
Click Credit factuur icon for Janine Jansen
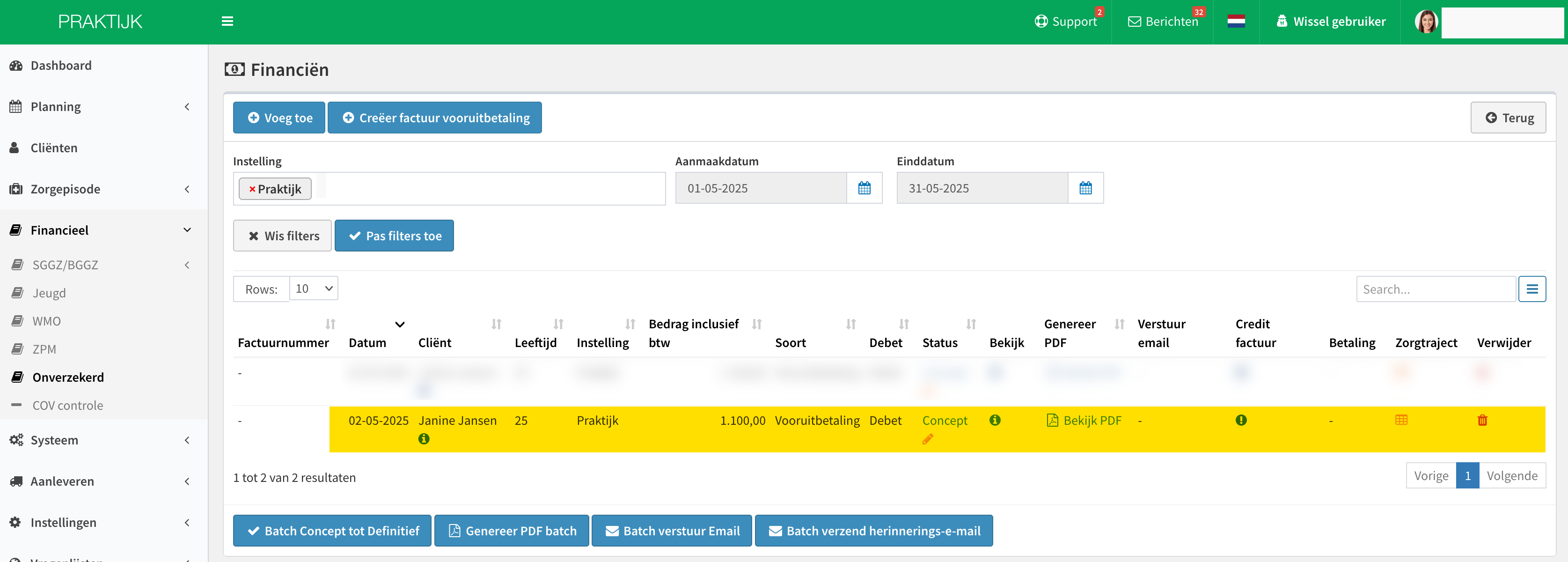1240,420
